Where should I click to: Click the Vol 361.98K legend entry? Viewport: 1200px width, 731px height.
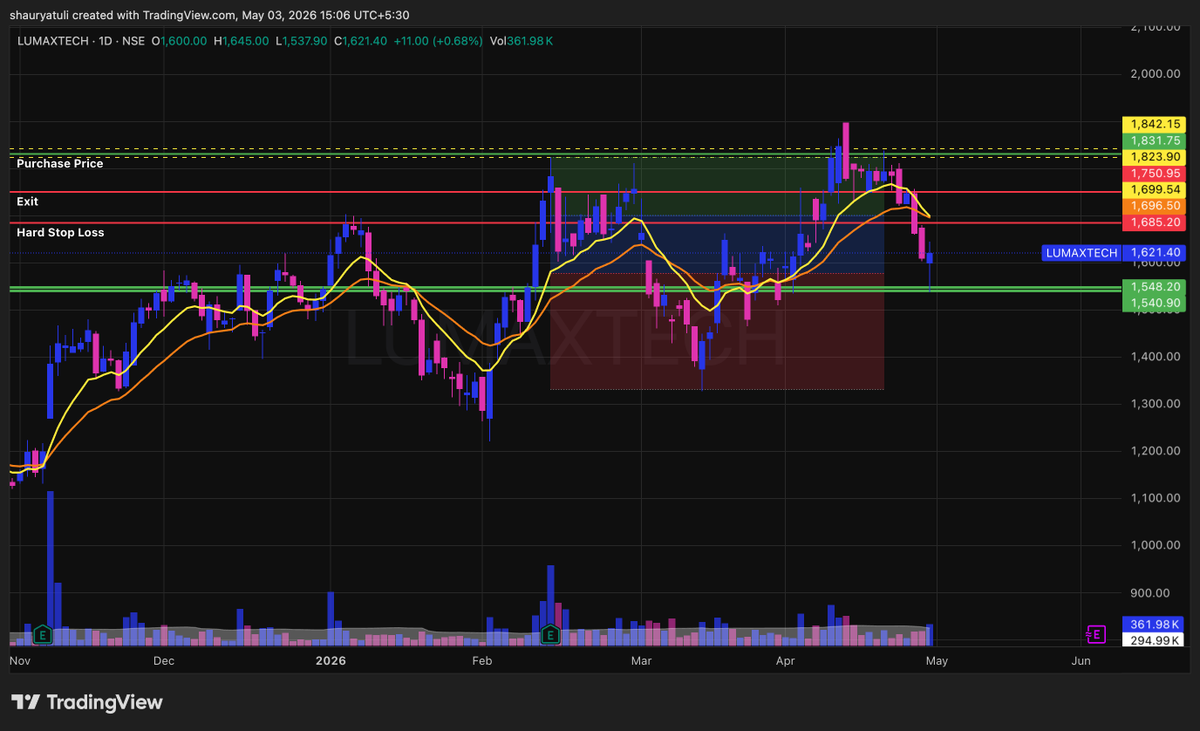522,41
